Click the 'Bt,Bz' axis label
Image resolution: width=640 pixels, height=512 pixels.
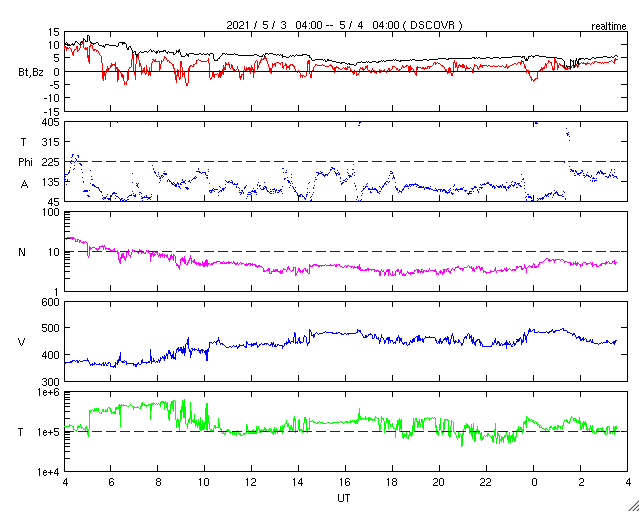(31, 73)
